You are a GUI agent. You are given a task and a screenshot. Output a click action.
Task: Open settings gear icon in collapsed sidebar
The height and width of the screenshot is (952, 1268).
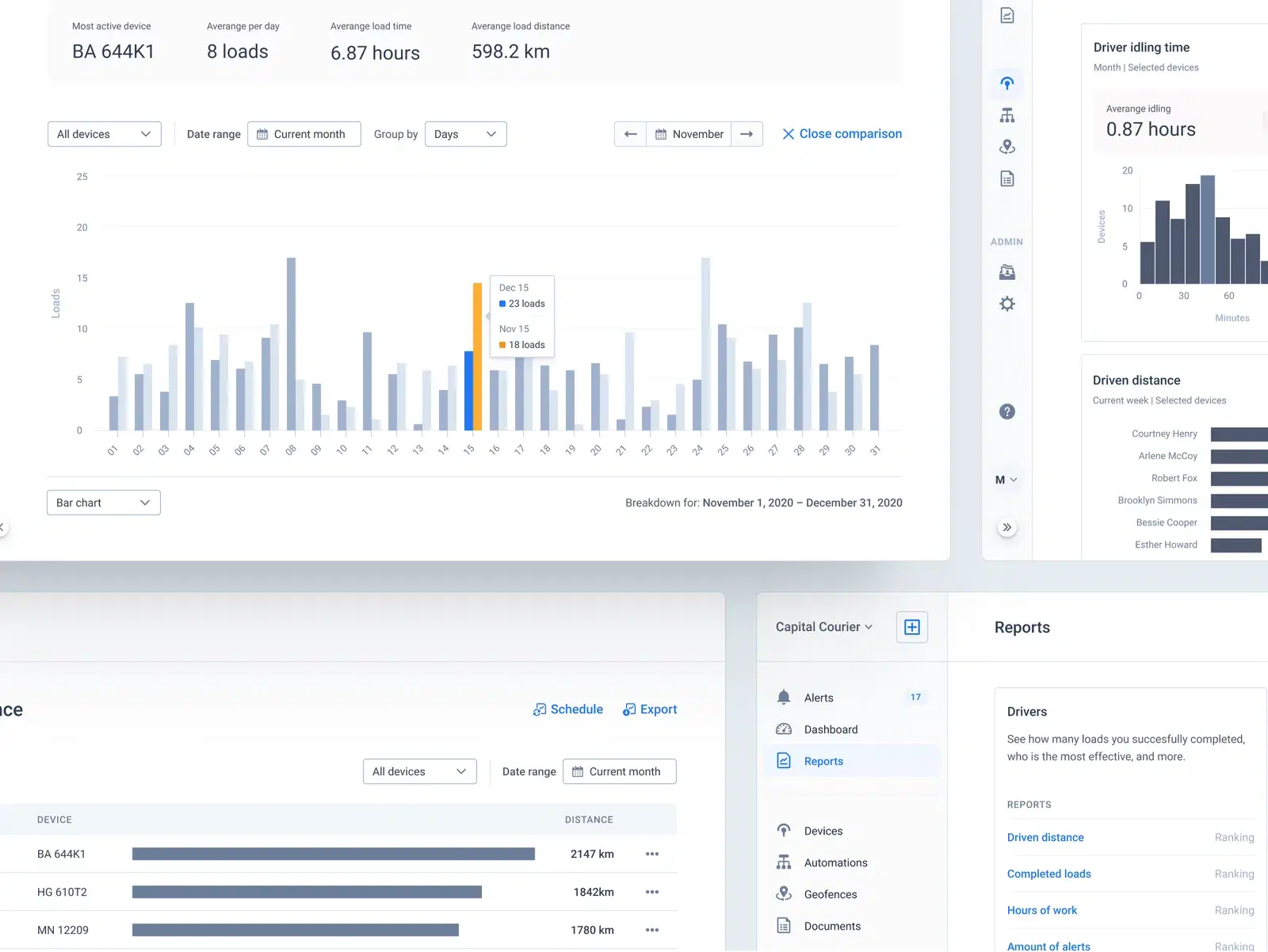click(1006, 304)
